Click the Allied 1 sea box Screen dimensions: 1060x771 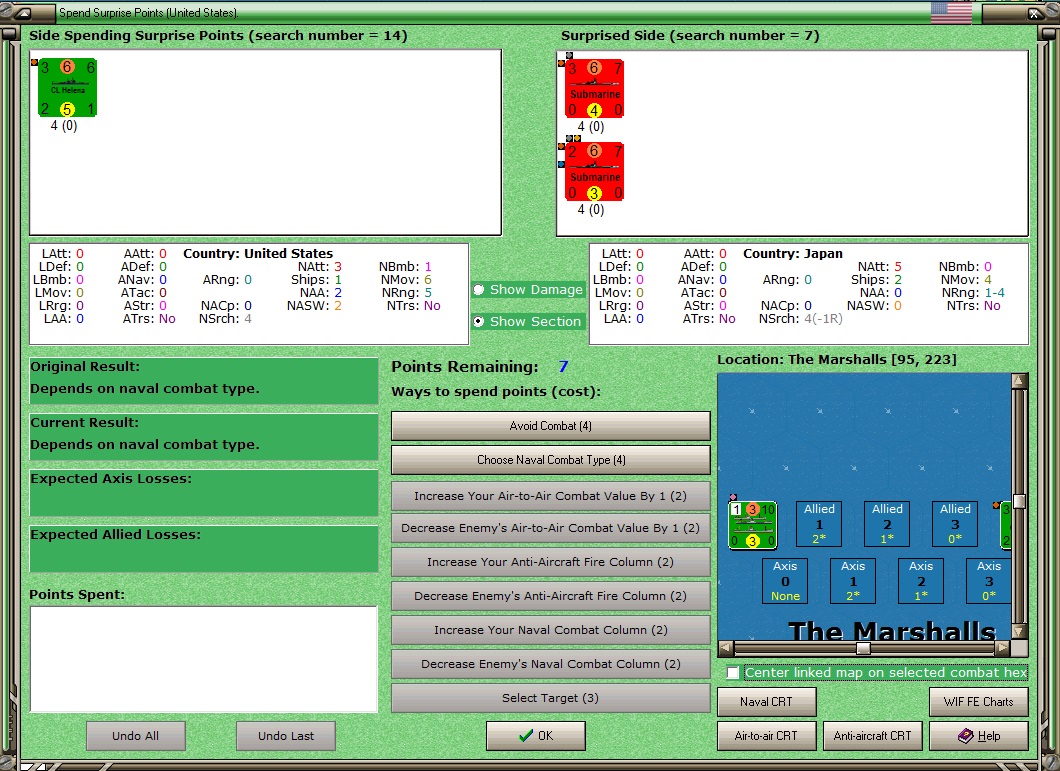point(819,523)
